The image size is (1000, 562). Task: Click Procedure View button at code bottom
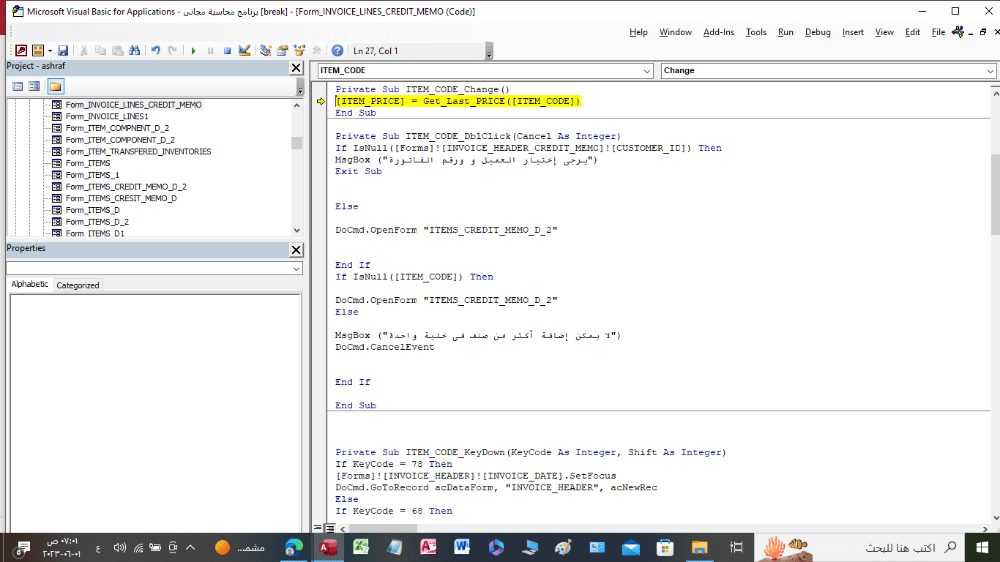click(318, 528)
